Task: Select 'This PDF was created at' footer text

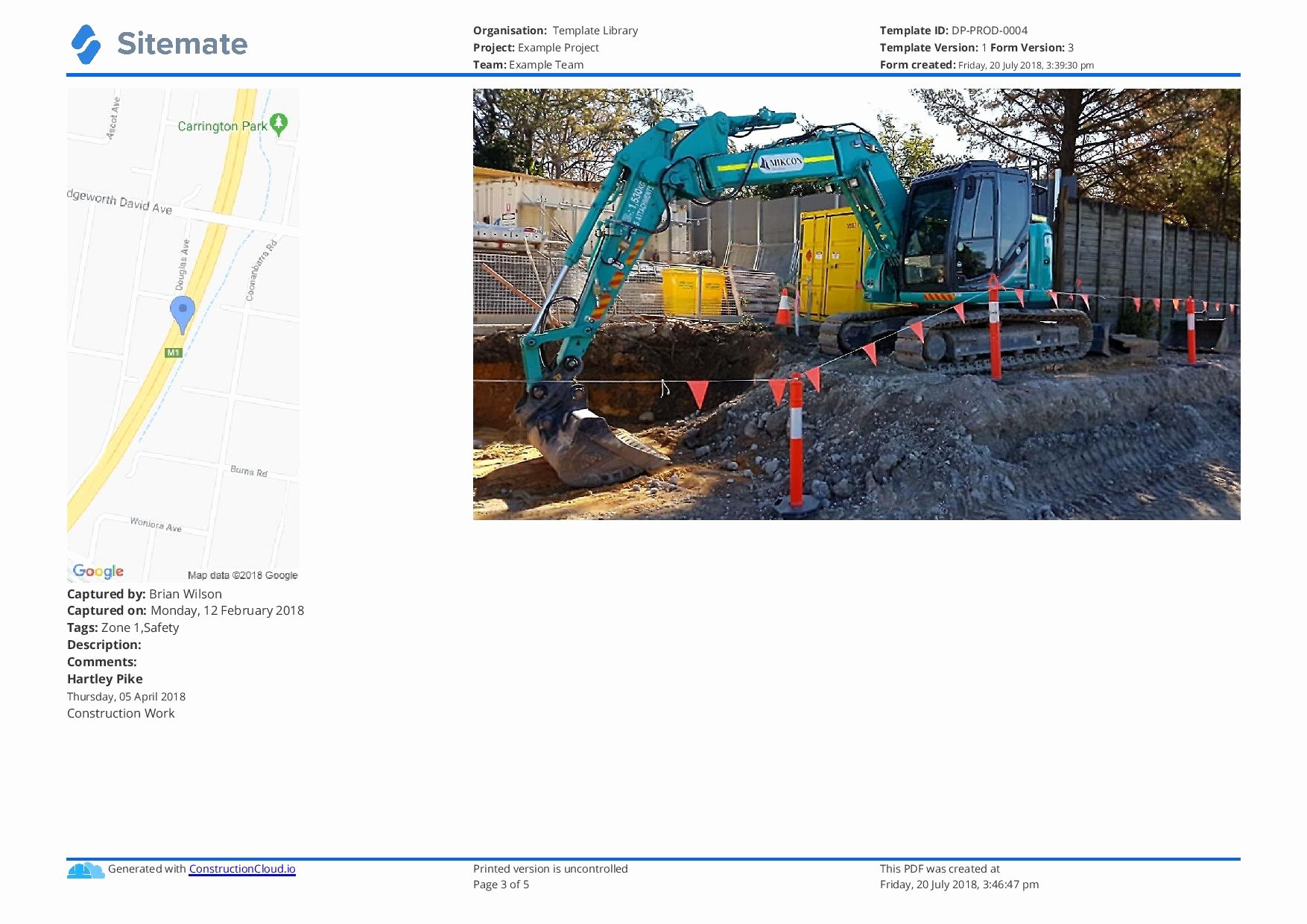Action: click(x=940, y=869)
